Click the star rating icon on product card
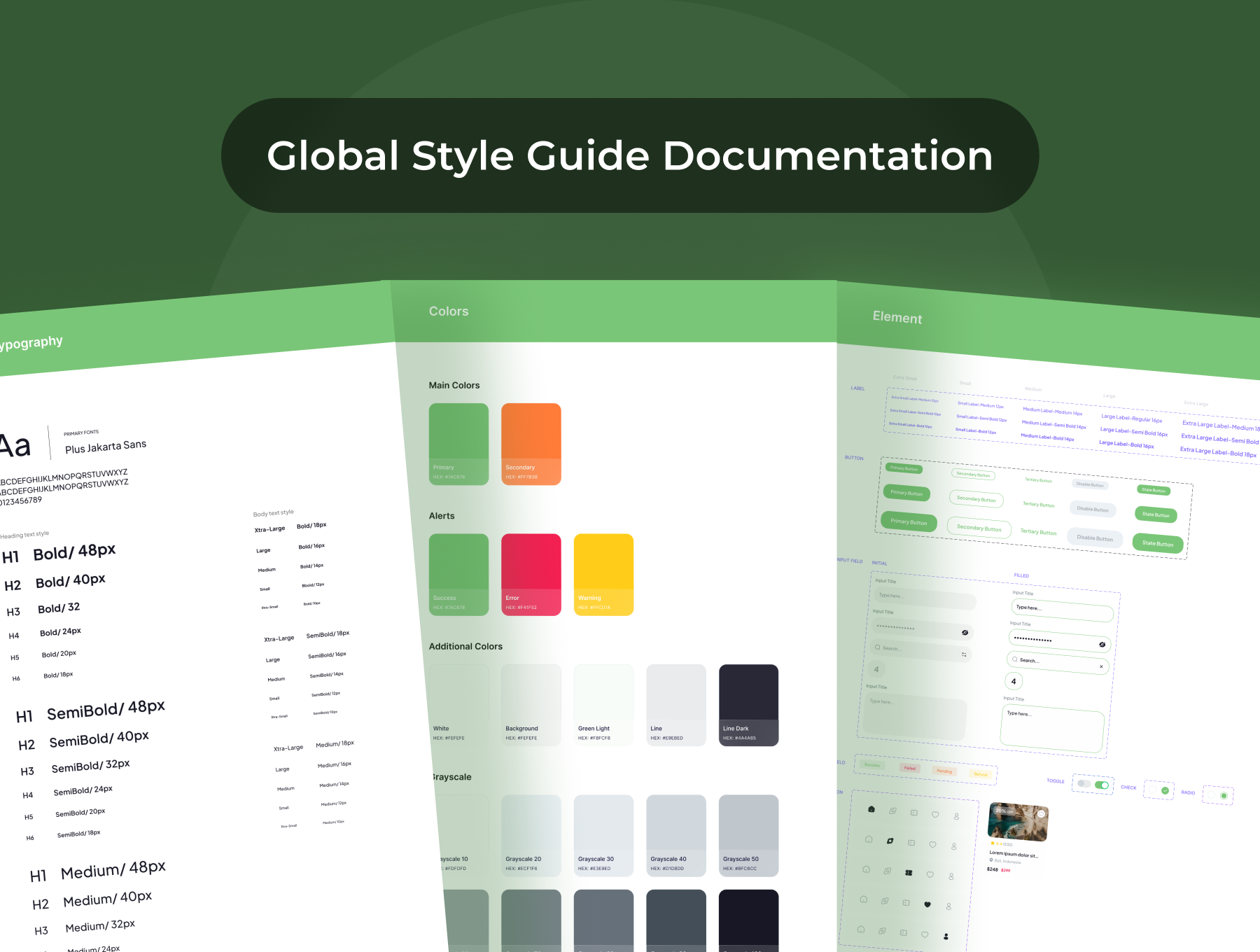 click(x=993, y=843)
